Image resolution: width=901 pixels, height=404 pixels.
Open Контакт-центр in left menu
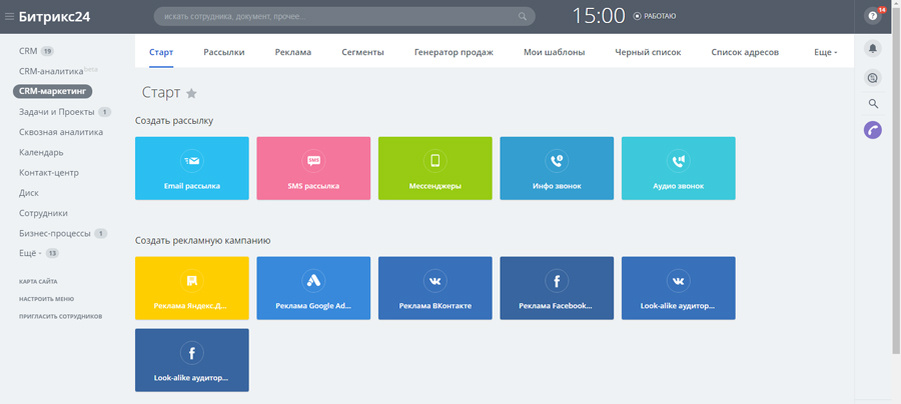point(49,172)
